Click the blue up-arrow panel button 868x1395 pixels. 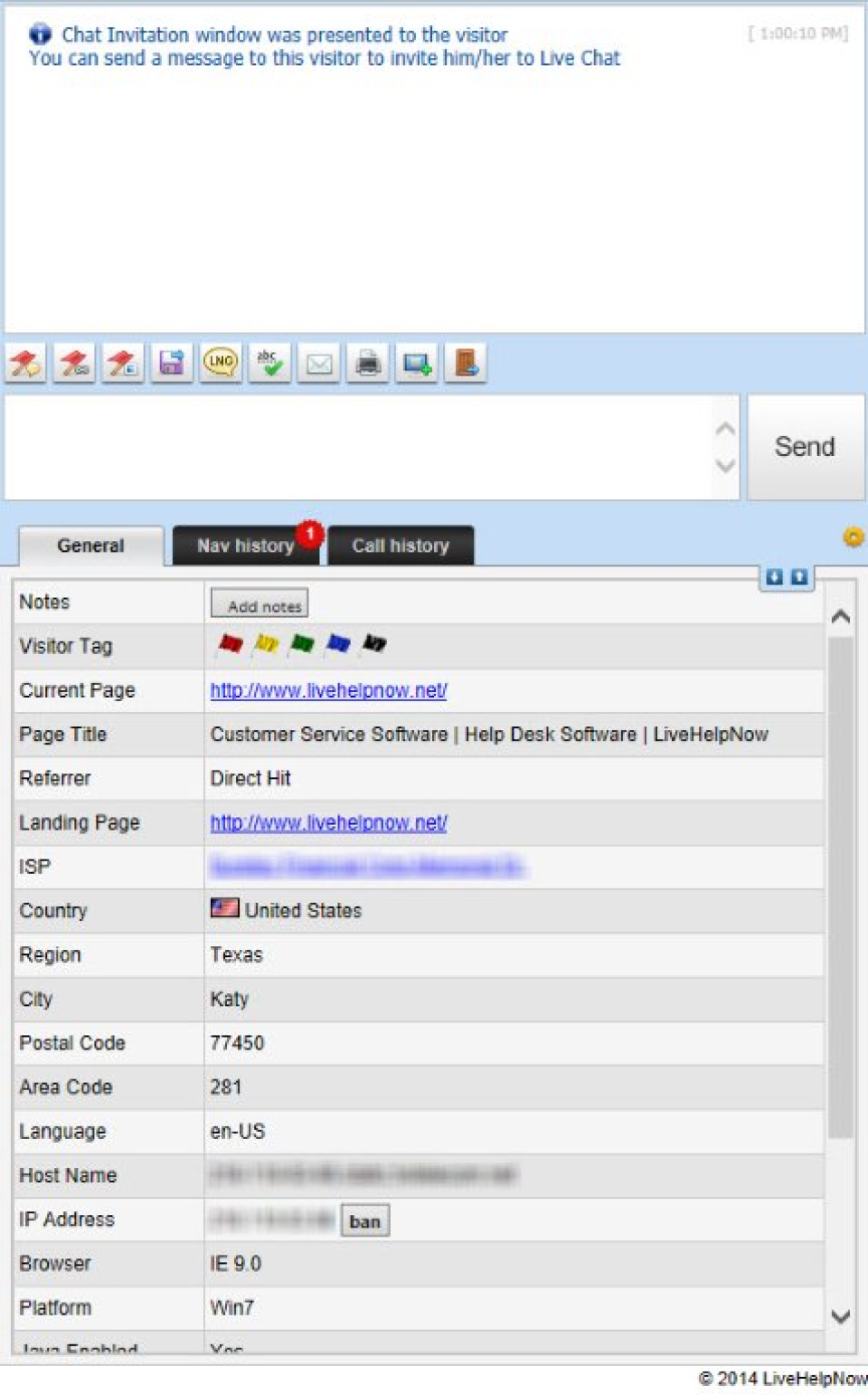[799, 577]
